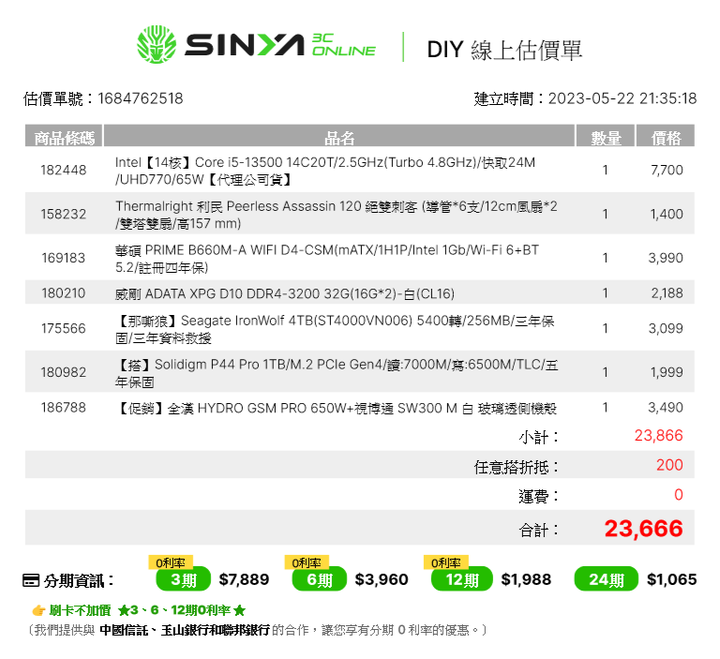Screen dimensions: 720x659
Task: Click the Thermalright Peerless Assassin 120 product name
Action: pos(336,215)
